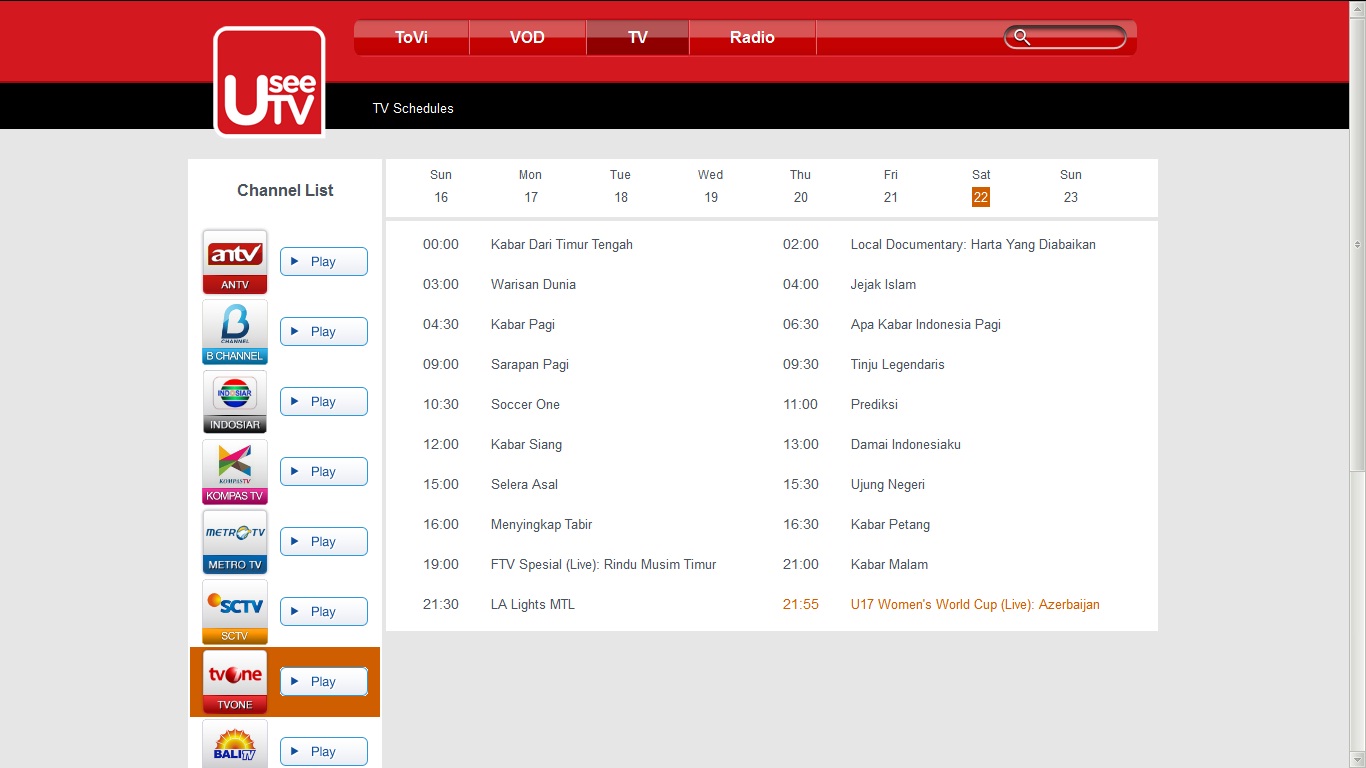1366x768 pixels.
Task: Open the UseeTV logo home link
Action: tap(269, 81)
